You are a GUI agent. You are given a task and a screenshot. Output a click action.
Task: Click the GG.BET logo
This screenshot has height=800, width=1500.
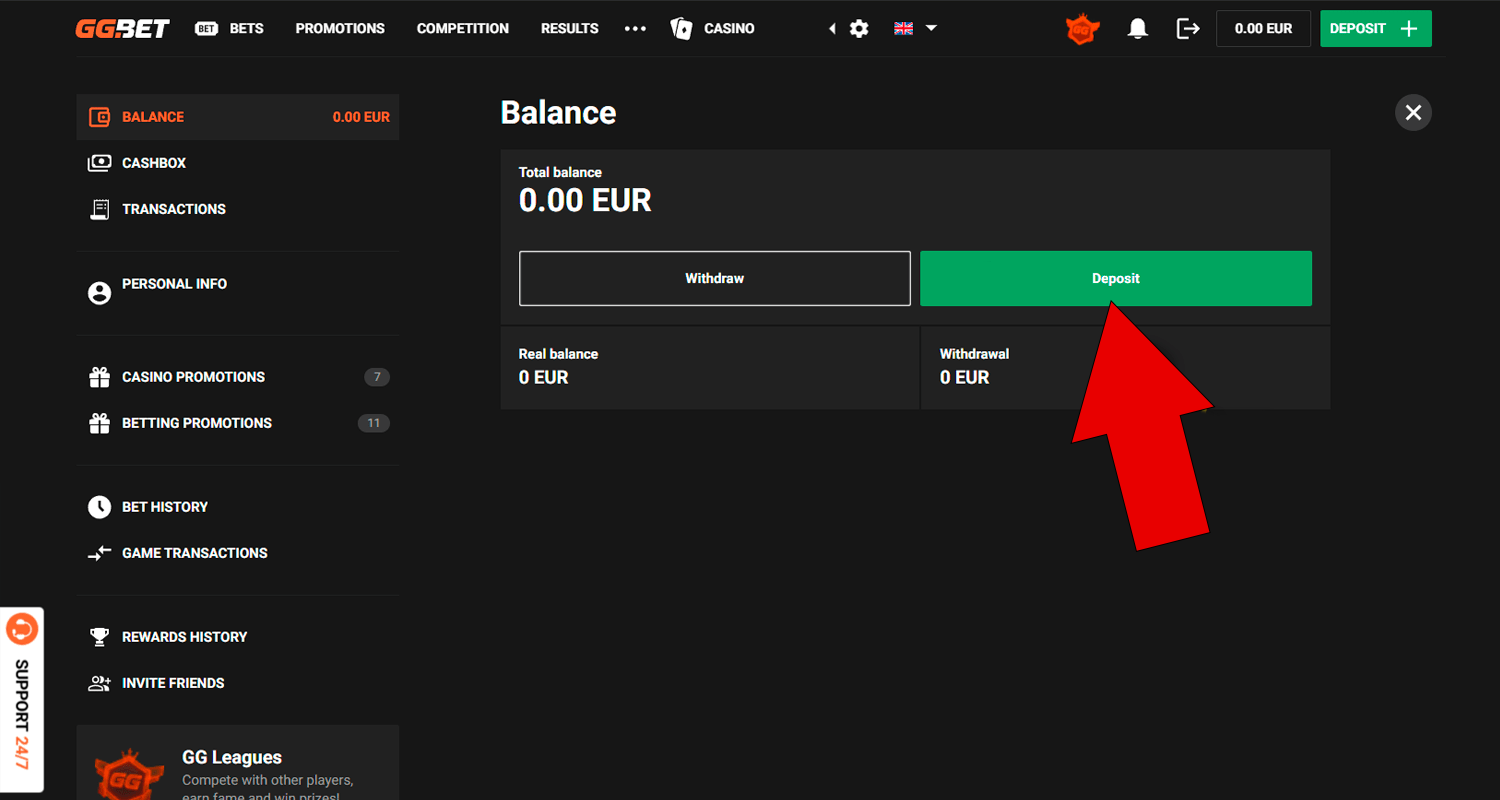point(122,28)
